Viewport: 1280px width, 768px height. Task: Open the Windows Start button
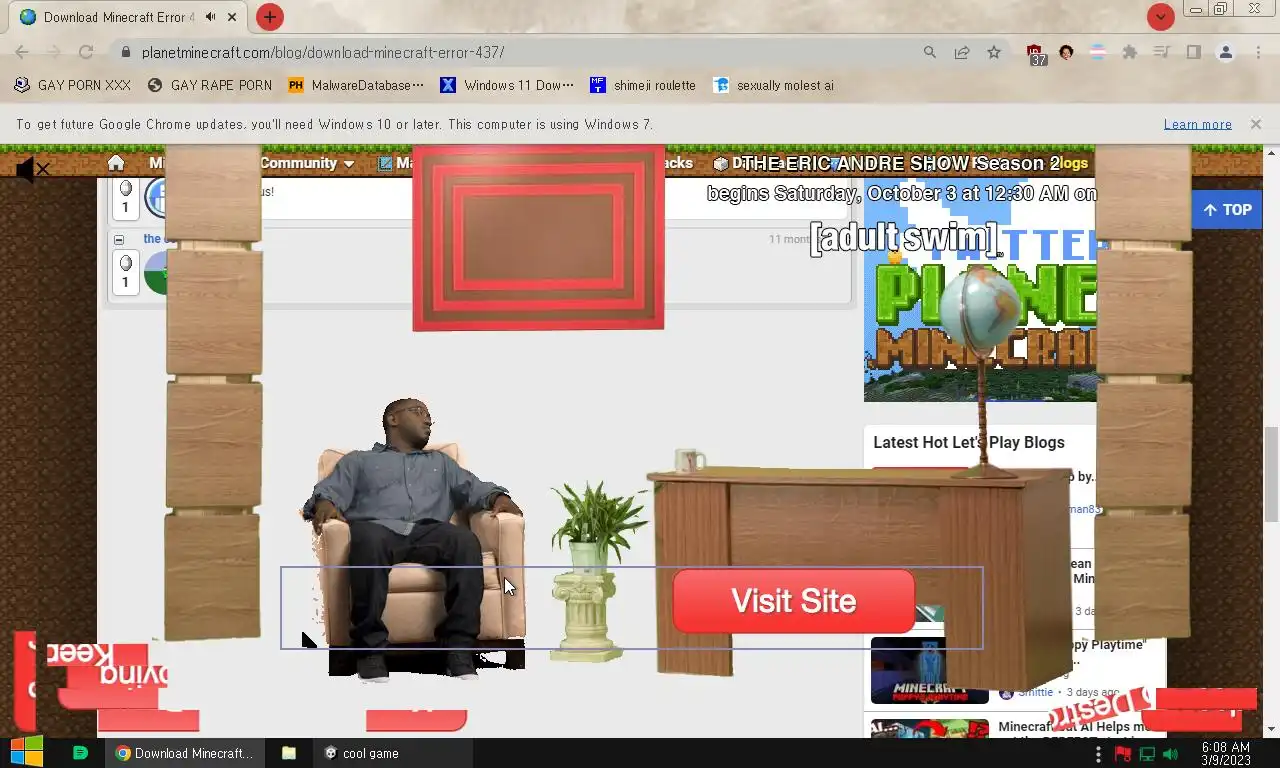pos(27,753)
